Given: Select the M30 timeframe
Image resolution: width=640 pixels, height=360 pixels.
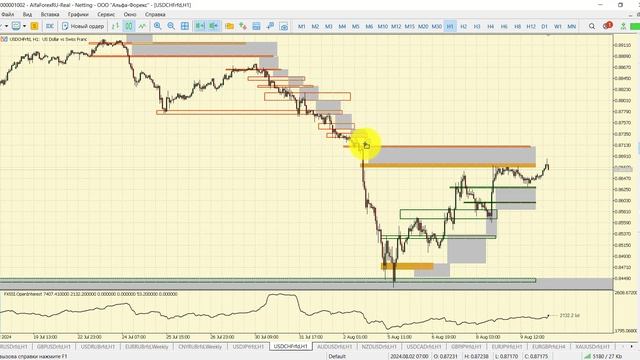Looking at the screenshot, I should [x=436, y=26].
